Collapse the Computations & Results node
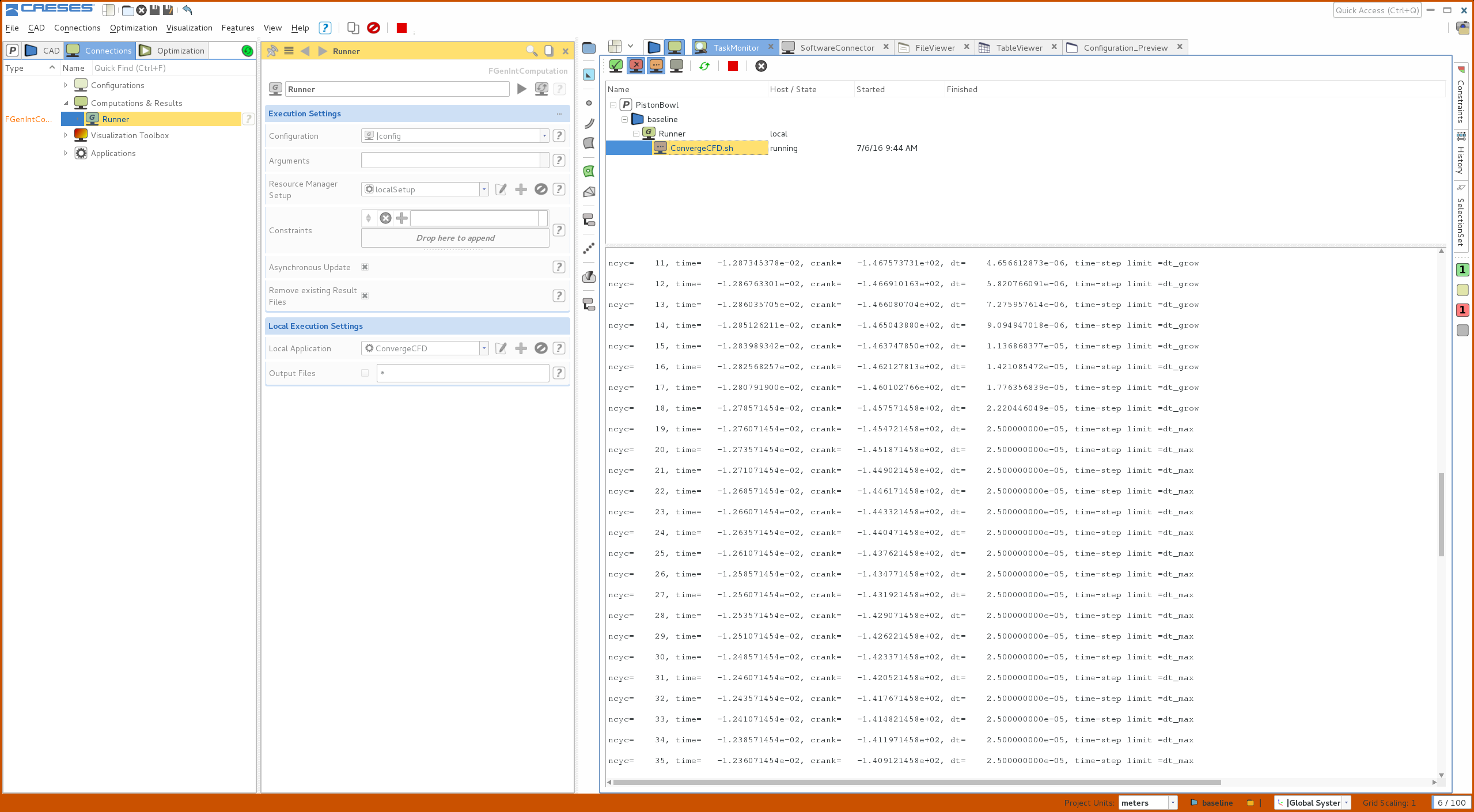1474x812 pixels. pos(66,103)
